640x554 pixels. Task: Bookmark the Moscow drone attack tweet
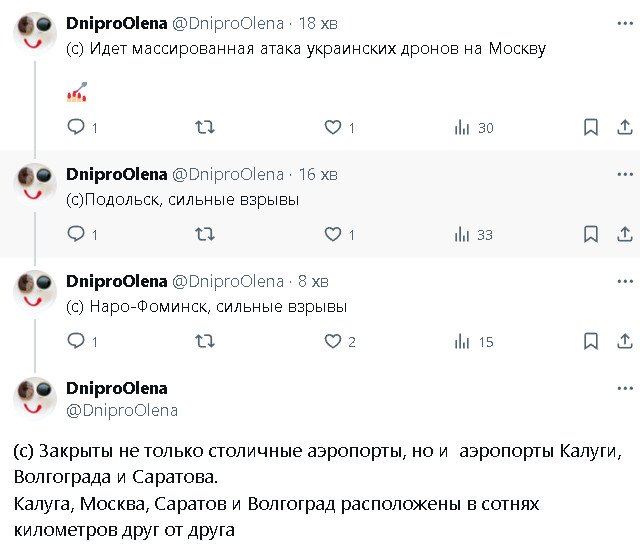[591, 127]
